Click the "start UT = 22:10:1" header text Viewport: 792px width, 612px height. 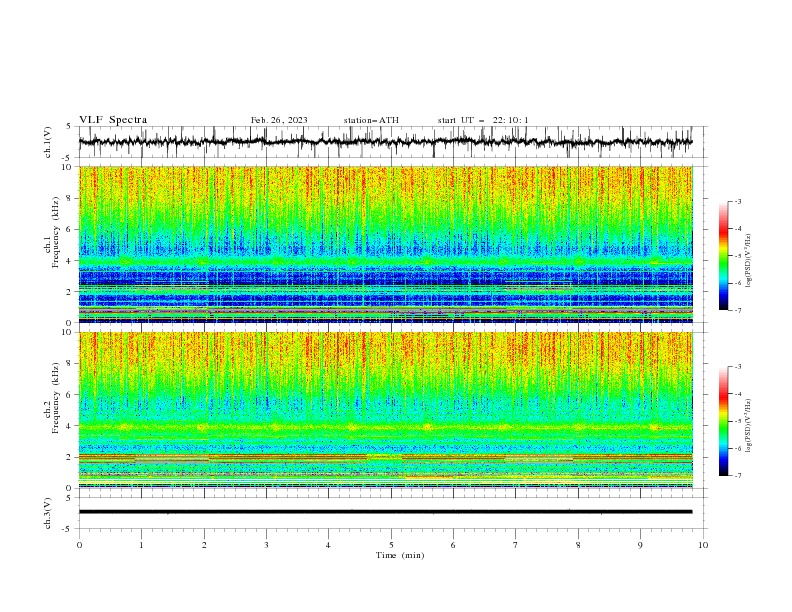pos(483,120)
